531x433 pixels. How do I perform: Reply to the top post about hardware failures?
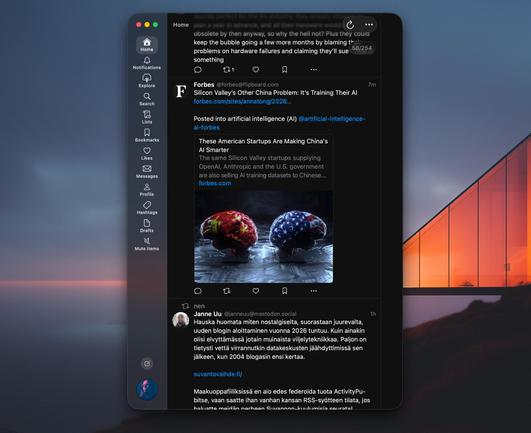pyautogui.click(x=198, y=69)
